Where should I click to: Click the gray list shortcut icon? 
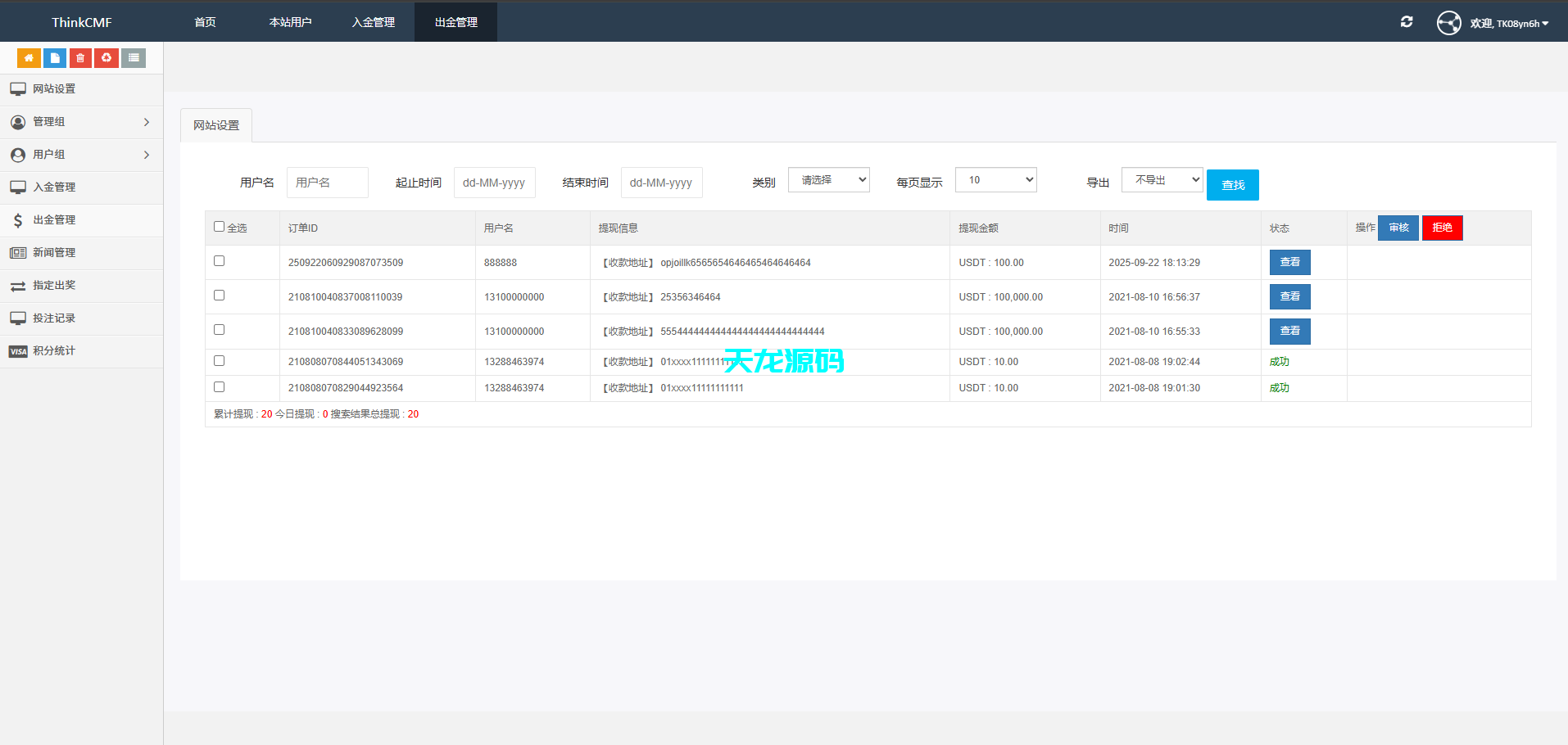point(134,58)
